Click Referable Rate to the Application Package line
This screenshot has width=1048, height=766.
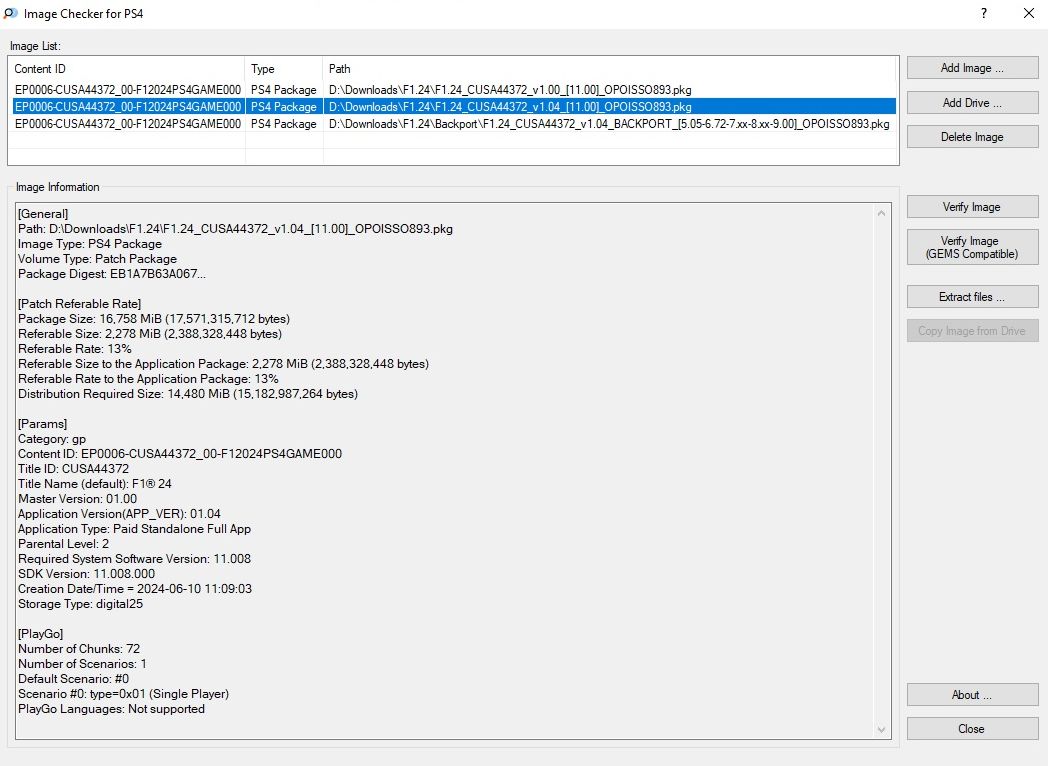[148, 379]
